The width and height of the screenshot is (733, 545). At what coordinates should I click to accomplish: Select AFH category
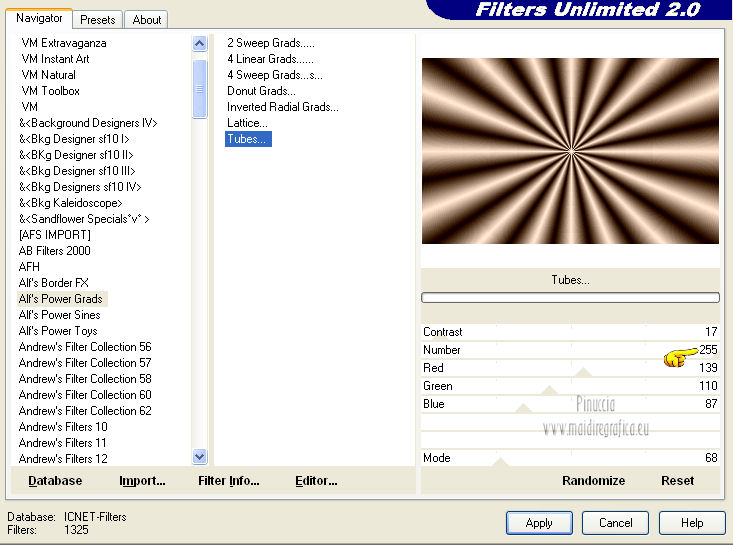pyautogui.click(x=29, y=267)
